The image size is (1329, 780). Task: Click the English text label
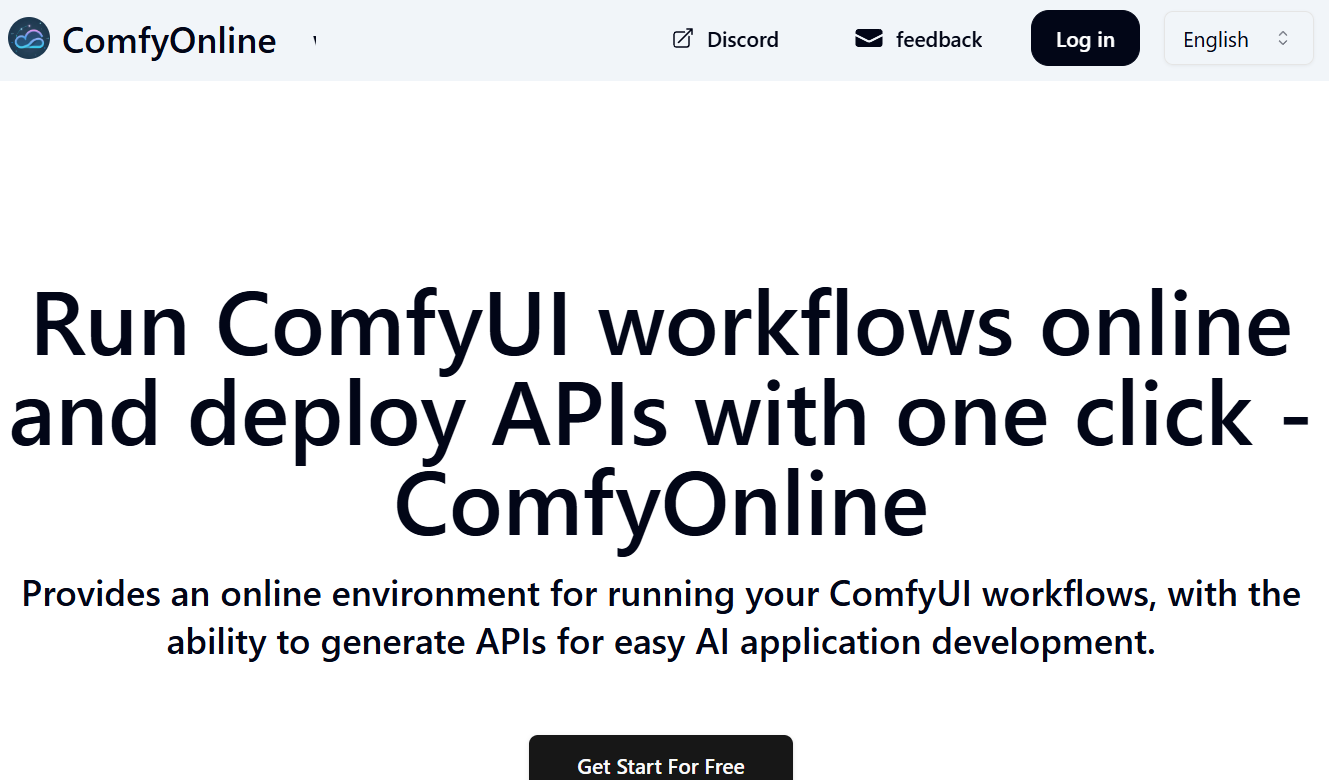pyautogui.click(x=1215, y=39)
